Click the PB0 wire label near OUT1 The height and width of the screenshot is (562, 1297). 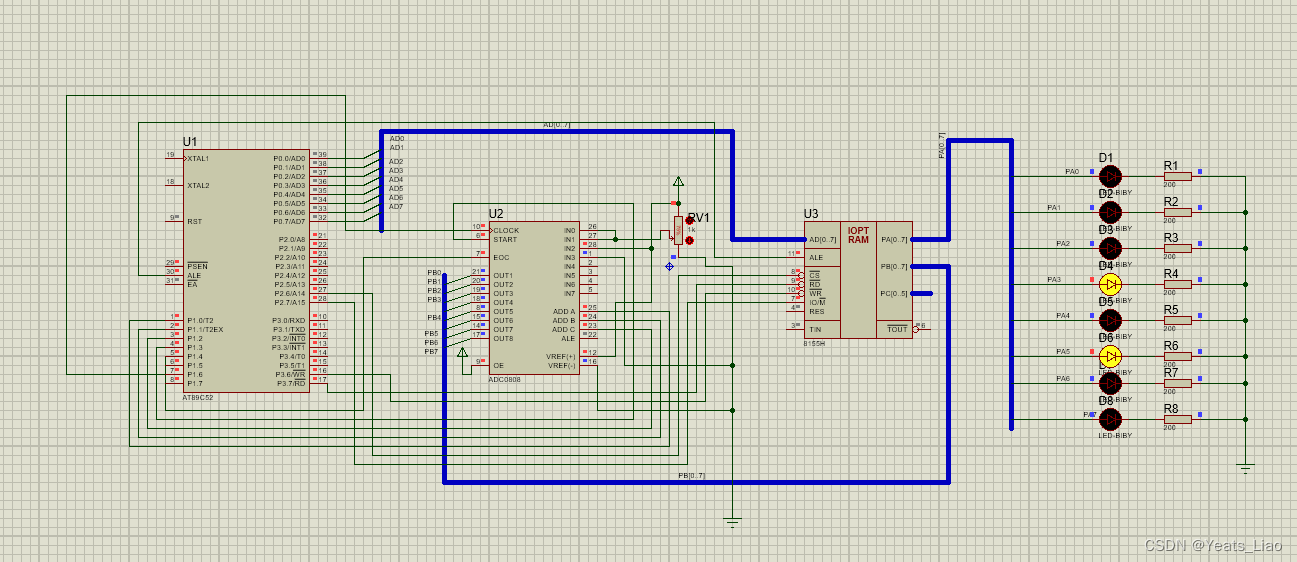[433, 272]
